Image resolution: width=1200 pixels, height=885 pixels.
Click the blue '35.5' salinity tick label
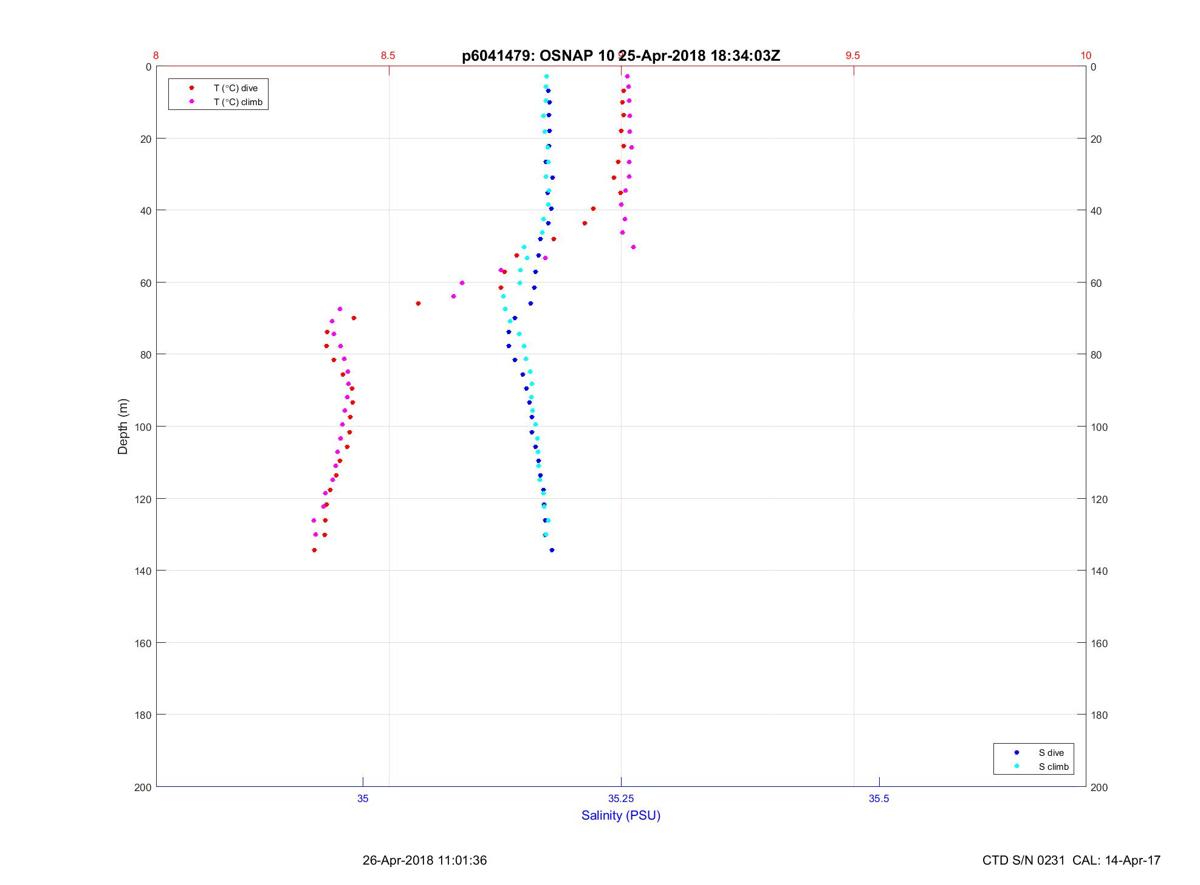click(879, 798)
